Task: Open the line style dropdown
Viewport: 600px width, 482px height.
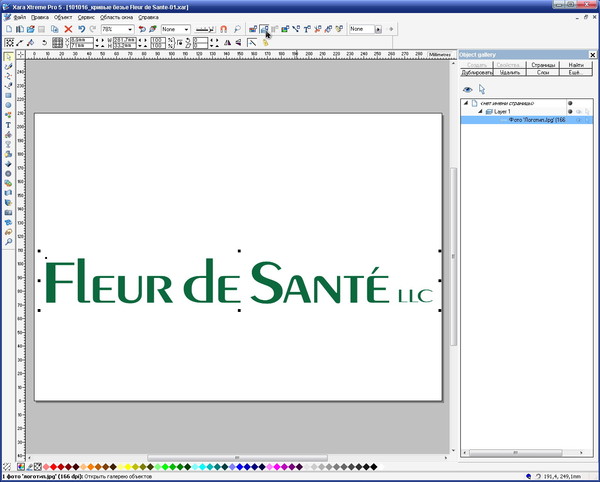Action: (x=205, y=29)
